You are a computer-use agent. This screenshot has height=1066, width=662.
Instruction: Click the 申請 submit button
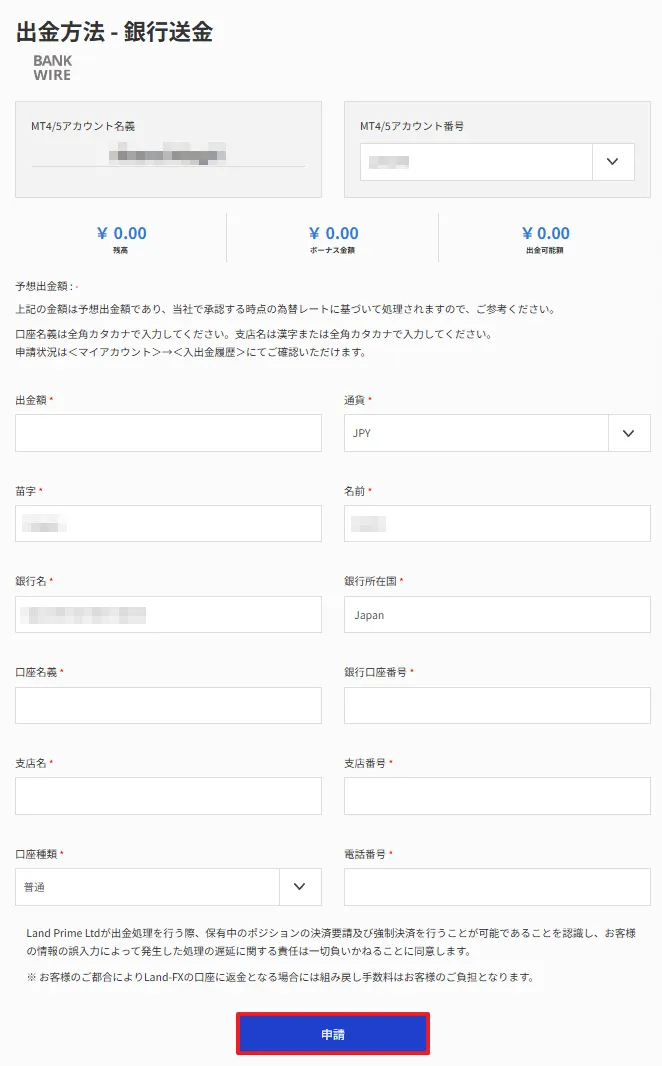(x=332, y=1033)
